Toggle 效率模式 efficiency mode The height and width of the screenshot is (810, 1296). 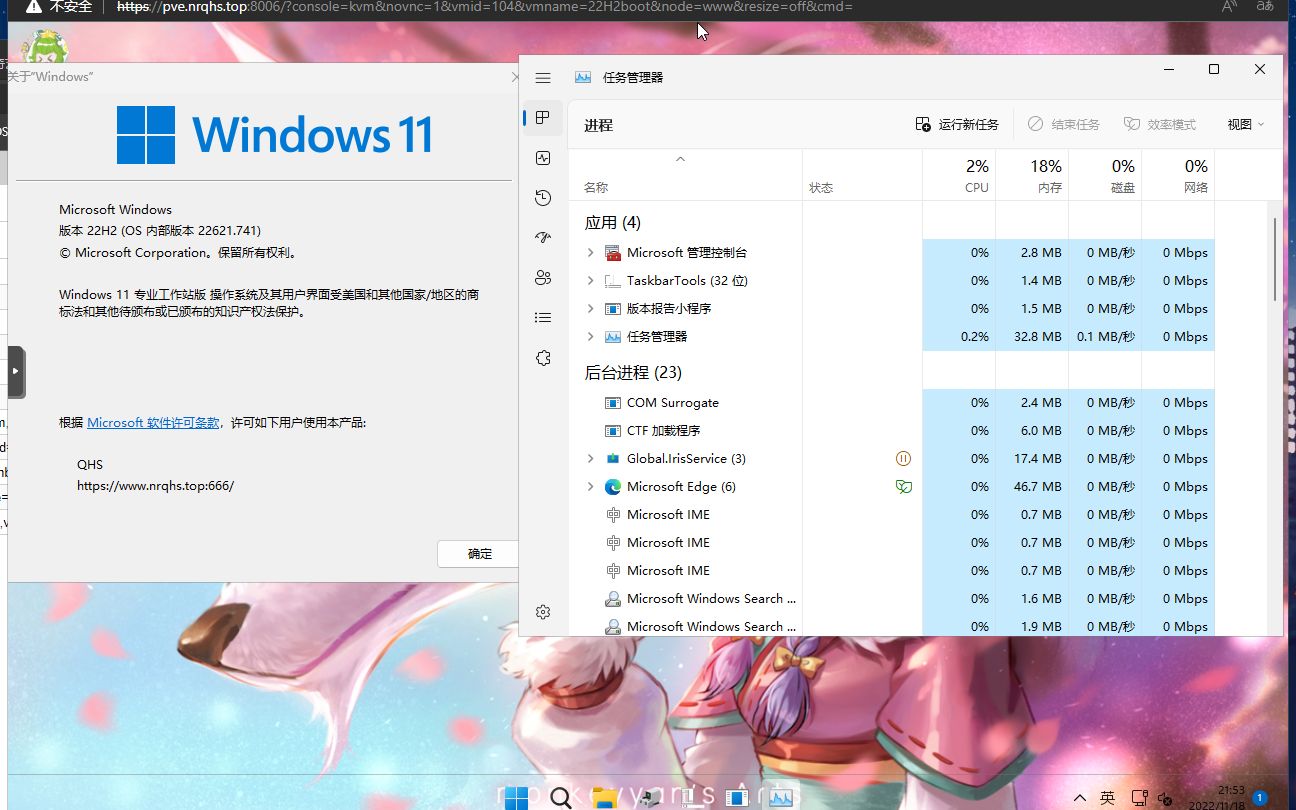(x=1160, y=123)
